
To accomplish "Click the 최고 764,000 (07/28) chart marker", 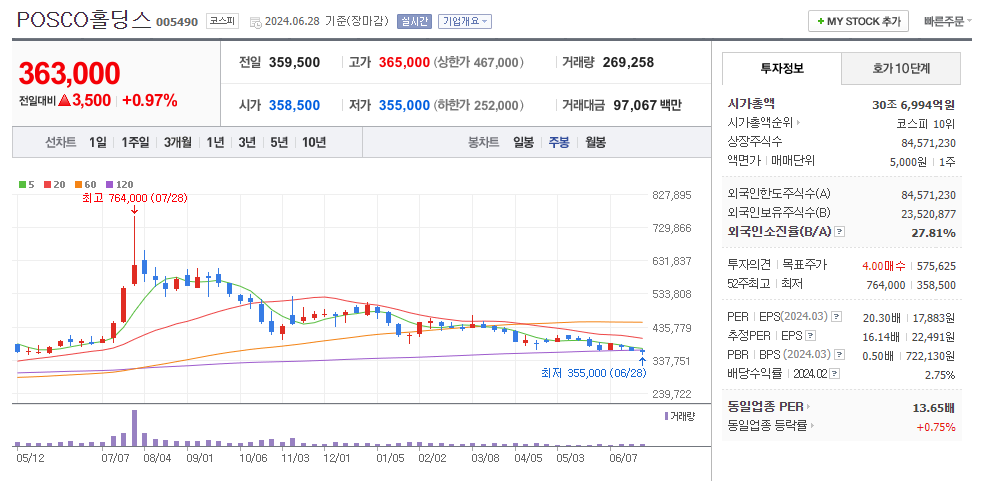I will click(135, 198).
